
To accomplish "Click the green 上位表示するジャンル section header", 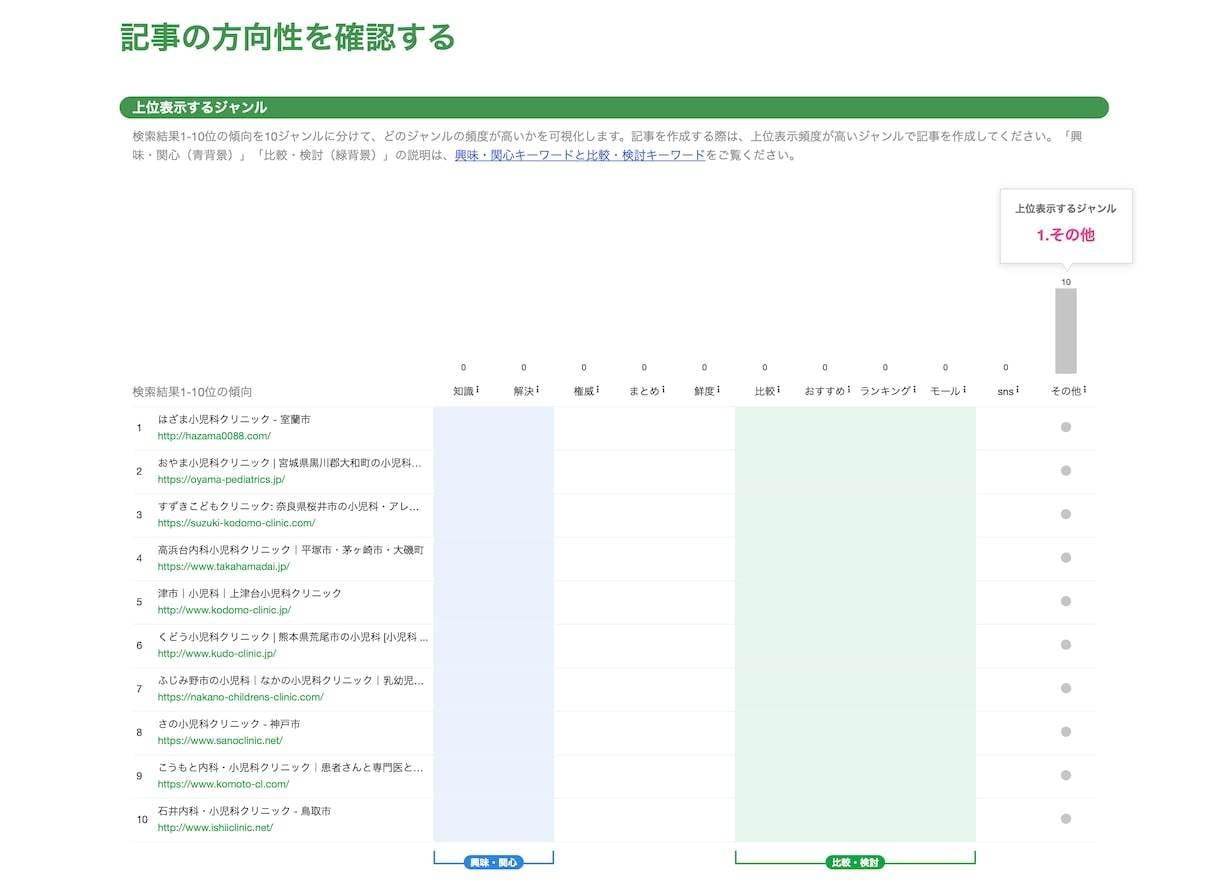I will coord(614,107).
